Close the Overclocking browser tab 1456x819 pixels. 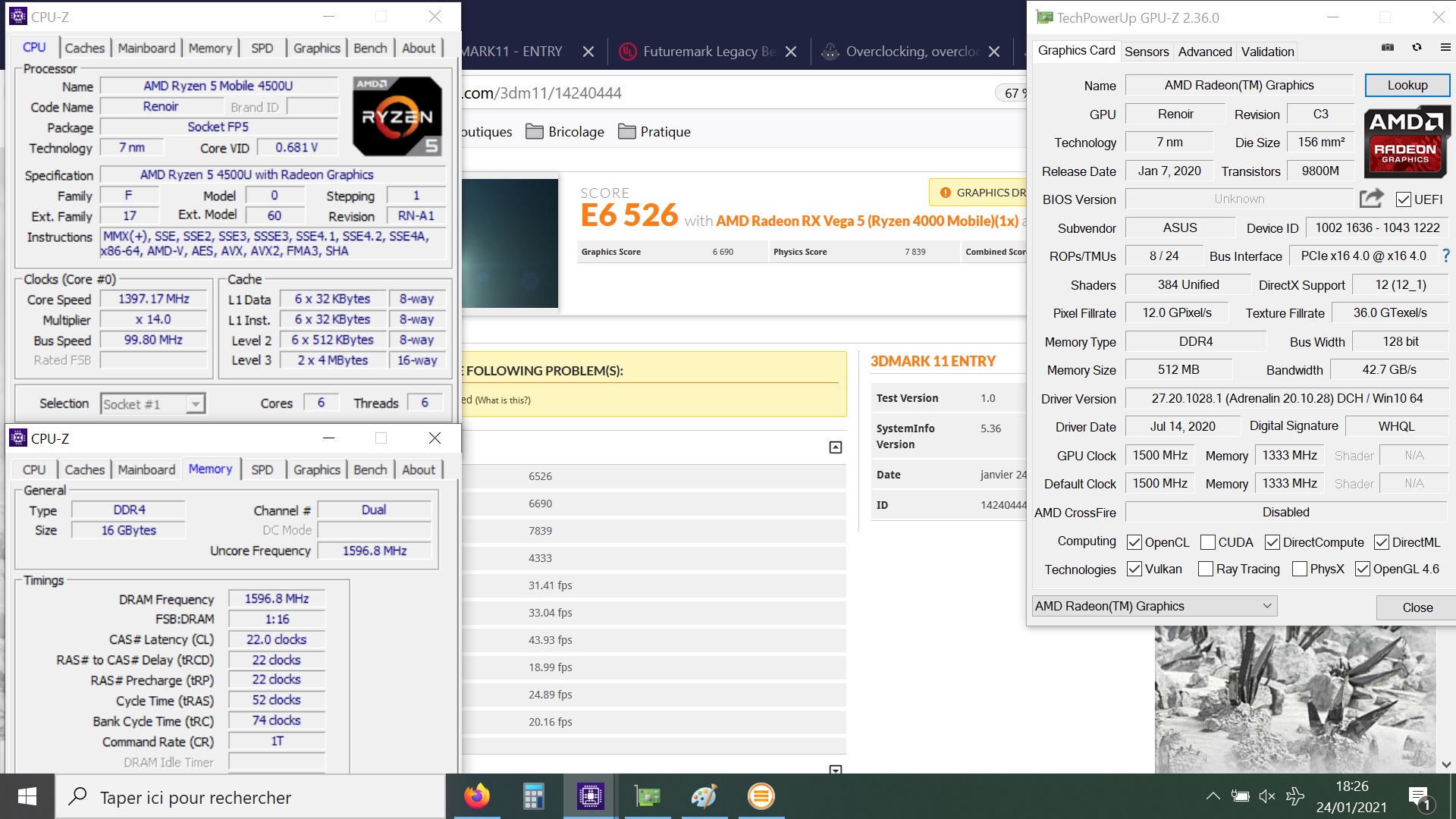coord(994,52)
